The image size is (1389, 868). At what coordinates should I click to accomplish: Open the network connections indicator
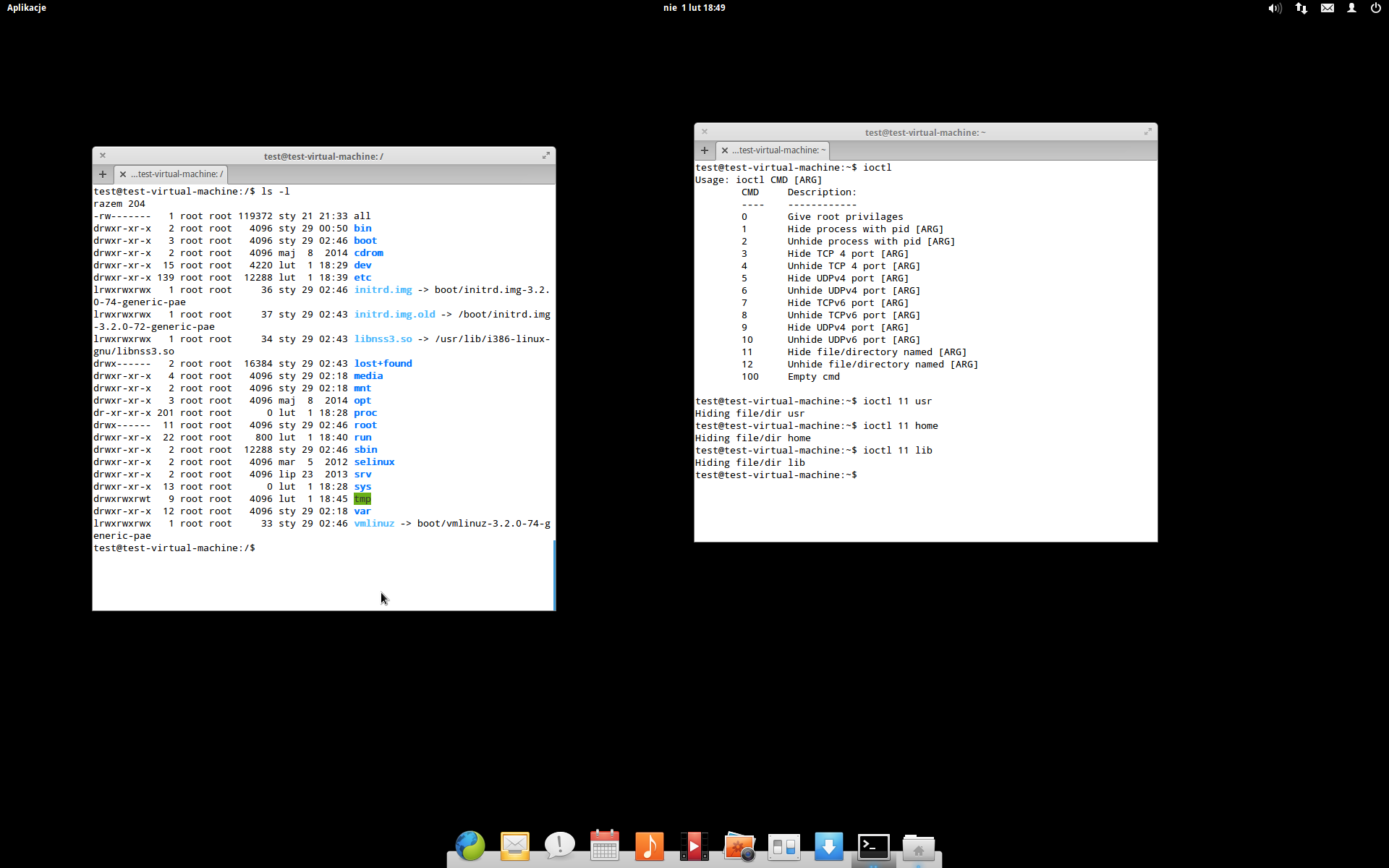tap(1301, 8)
